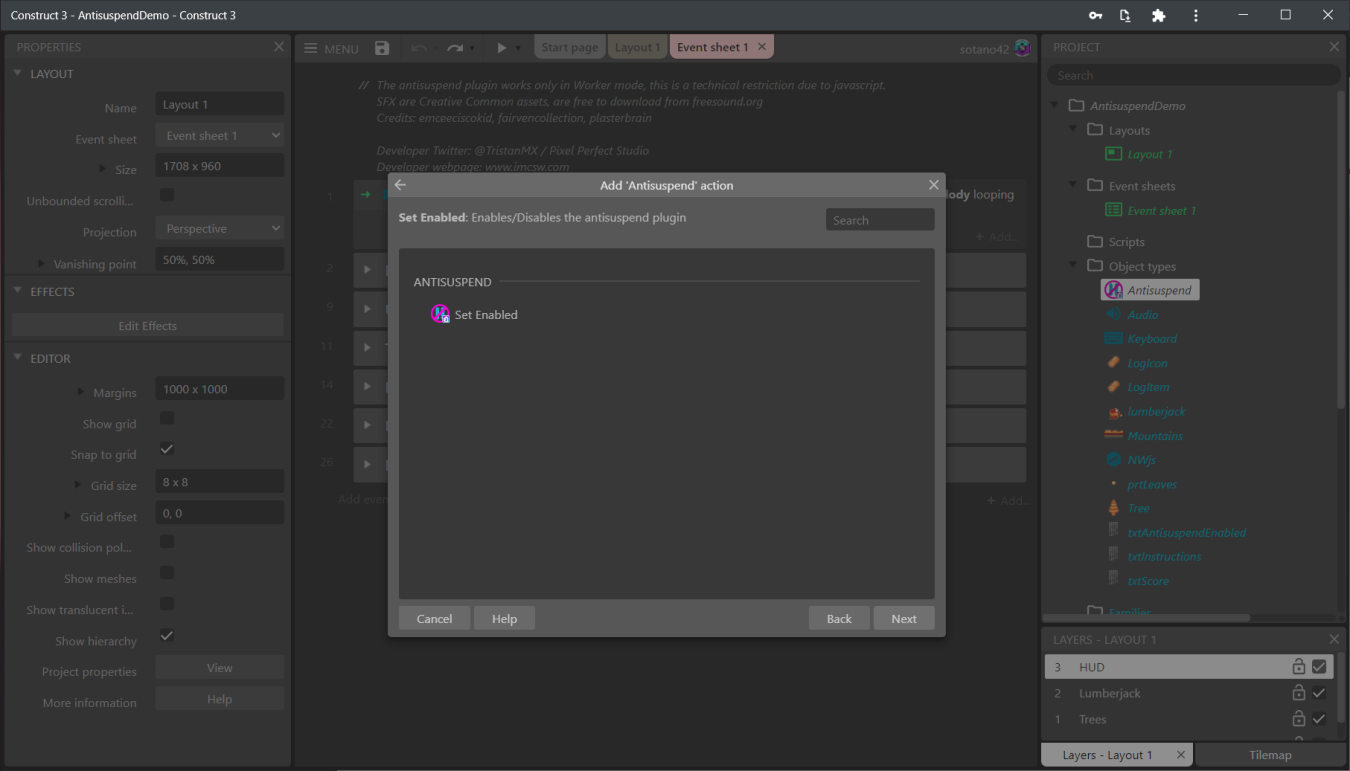Viewport: 1350px width, 771px height.
Task: Click the undo icon in the toolbar
Action: (421, 47)
